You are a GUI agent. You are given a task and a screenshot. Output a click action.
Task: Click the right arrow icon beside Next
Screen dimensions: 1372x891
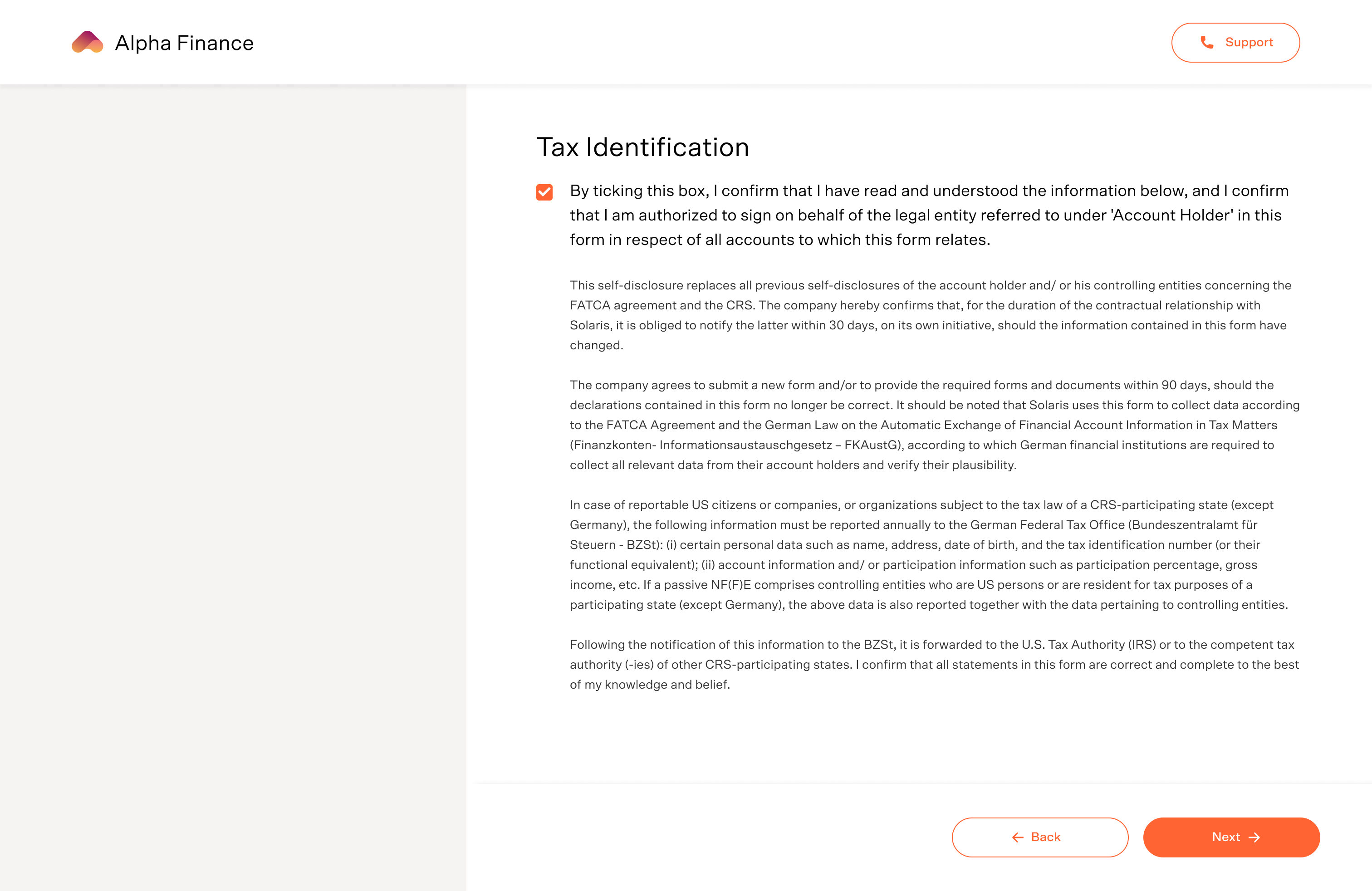point(1254,837)
